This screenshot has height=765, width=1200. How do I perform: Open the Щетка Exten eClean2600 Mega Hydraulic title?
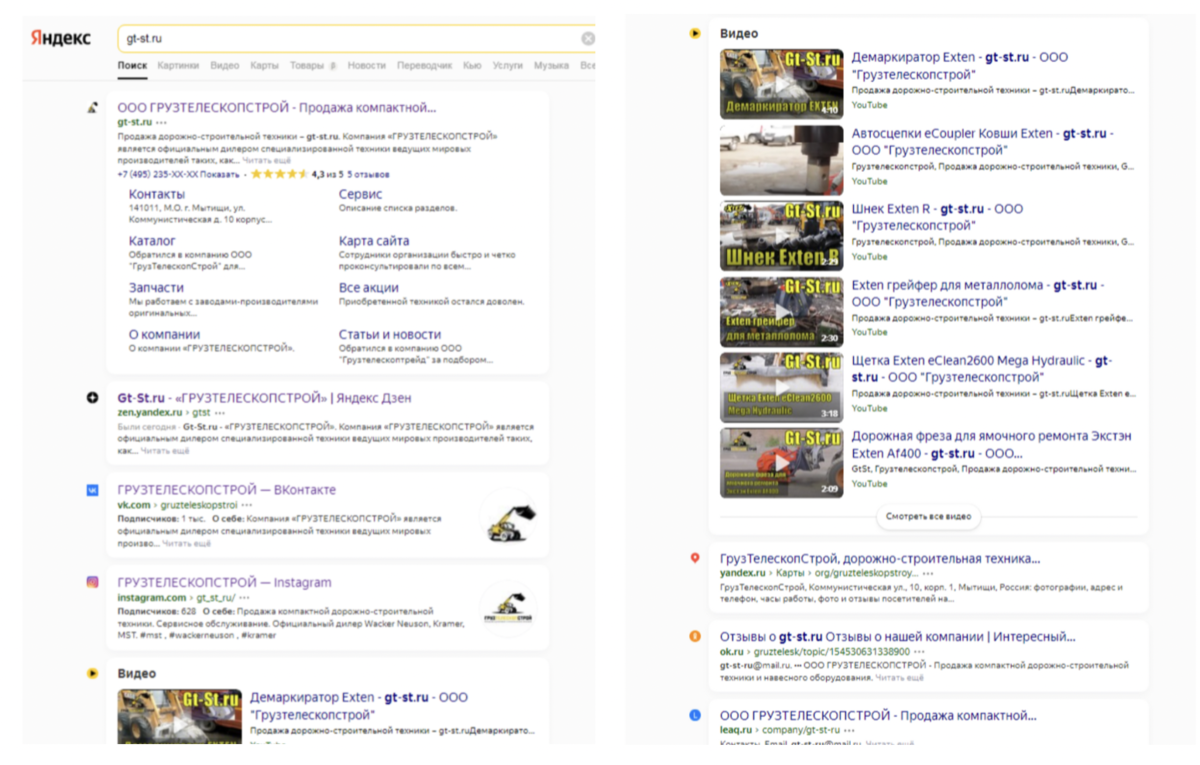(x=982, y=368)
